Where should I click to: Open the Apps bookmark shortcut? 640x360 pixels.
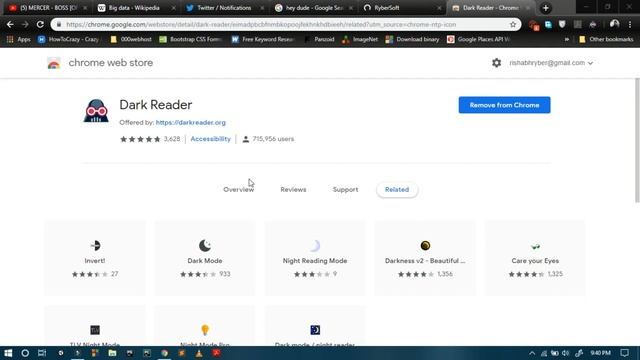point(19,40)
